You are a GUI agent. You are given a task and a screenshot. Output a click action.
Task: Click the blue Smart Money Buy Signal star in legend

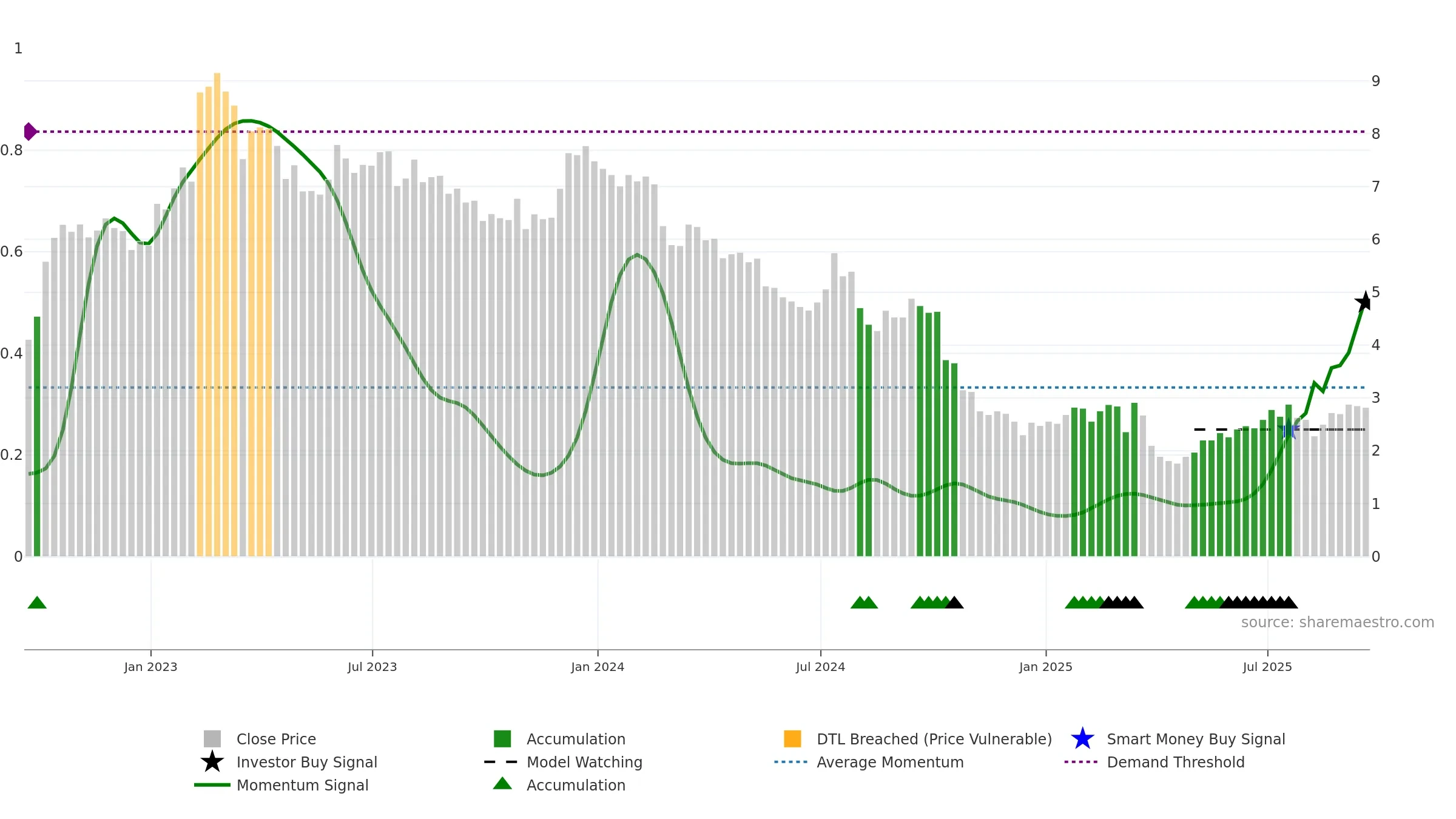coord(1082,739)
